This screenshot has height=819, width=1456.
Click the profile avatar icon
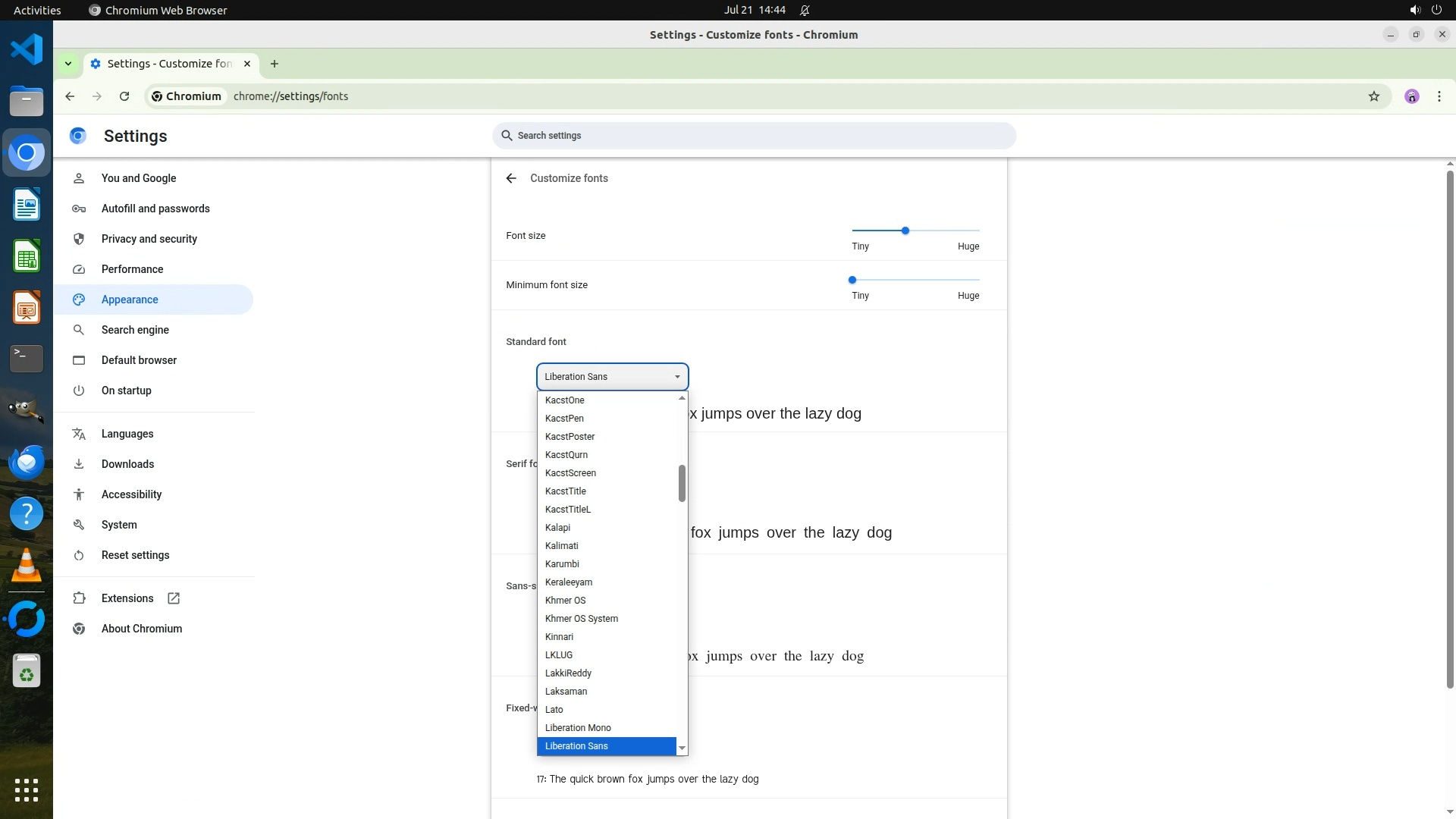click(1411, 96)
